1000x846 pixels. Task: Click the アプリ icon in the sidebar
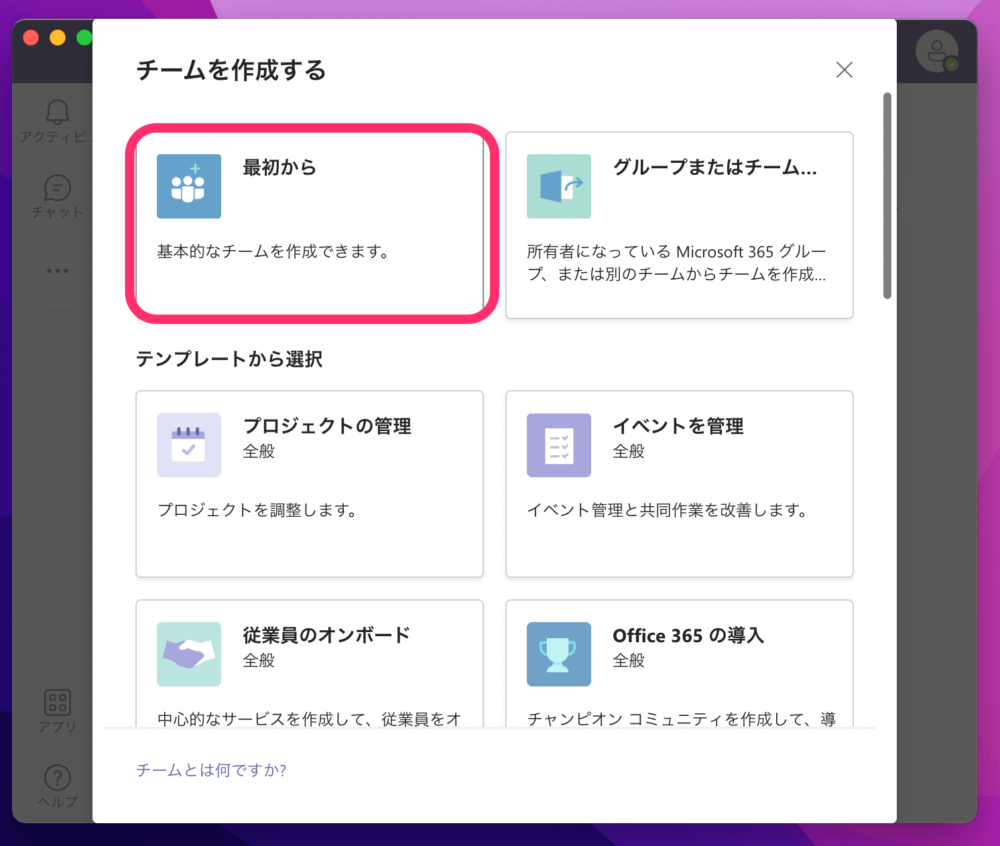pos(56,703)
